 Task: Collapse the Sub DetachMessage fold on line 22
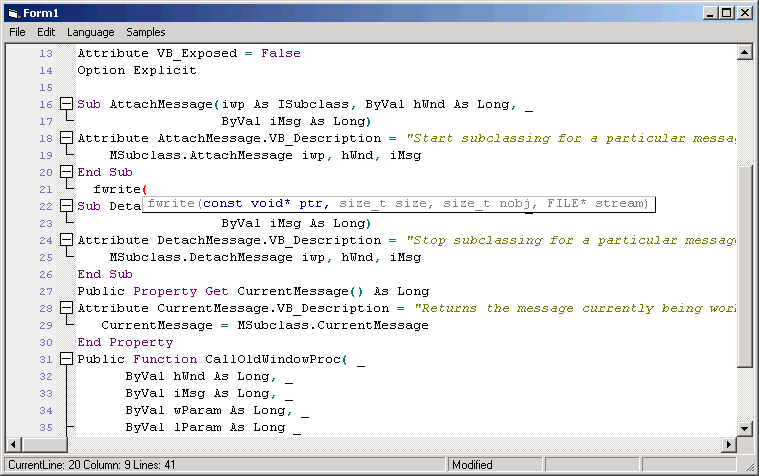[x=66, y=206]
